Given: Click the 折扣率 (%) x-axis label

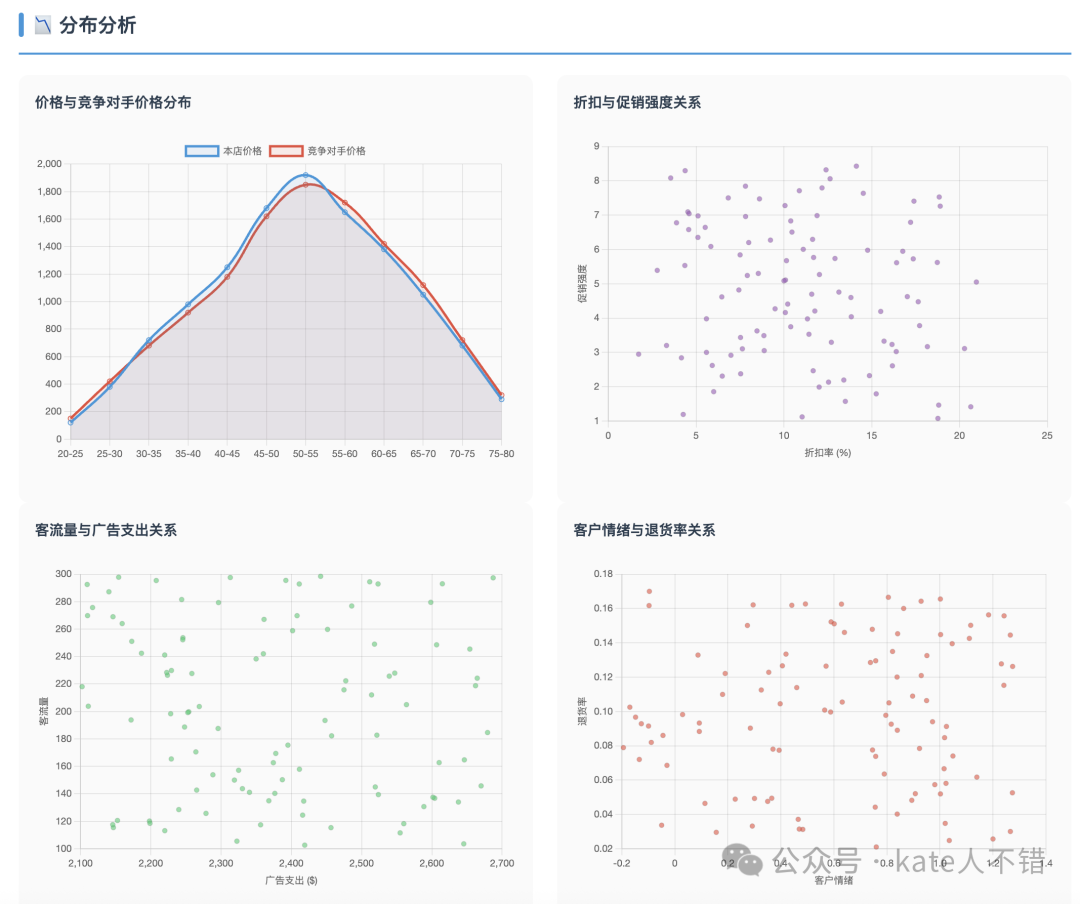Looking at the screenshot, I should pos(827,453).
